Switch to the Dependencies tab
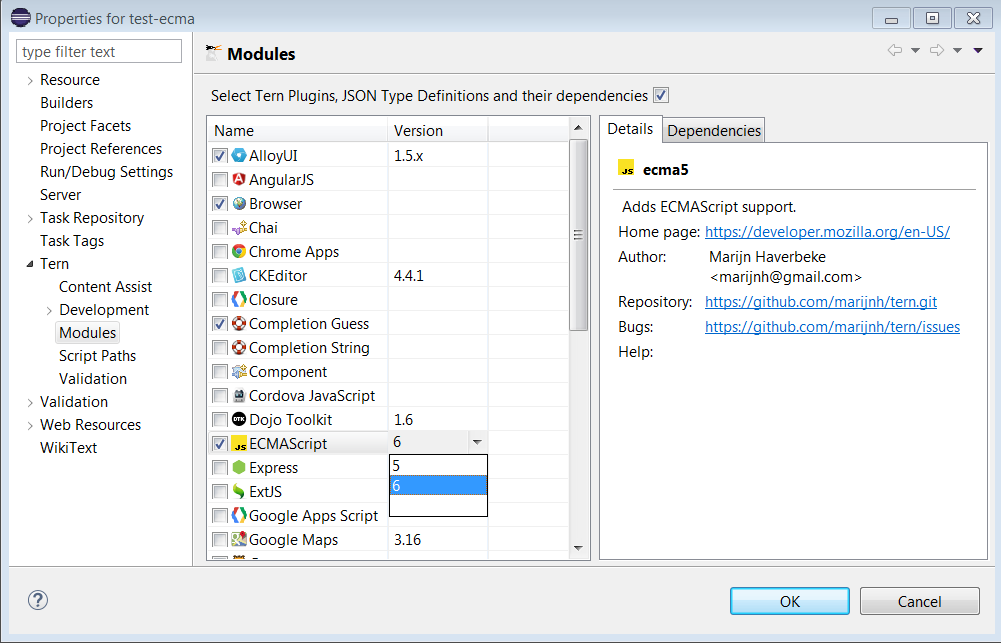The image size is (1001, 643). point(713,129)
